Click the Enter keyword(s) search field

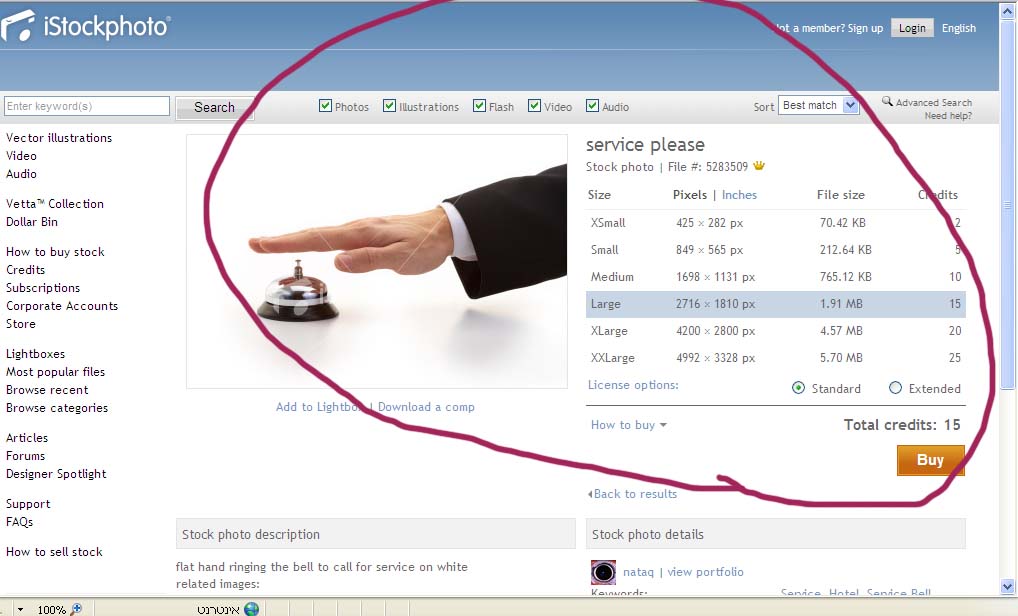click(x=87, y=106)
